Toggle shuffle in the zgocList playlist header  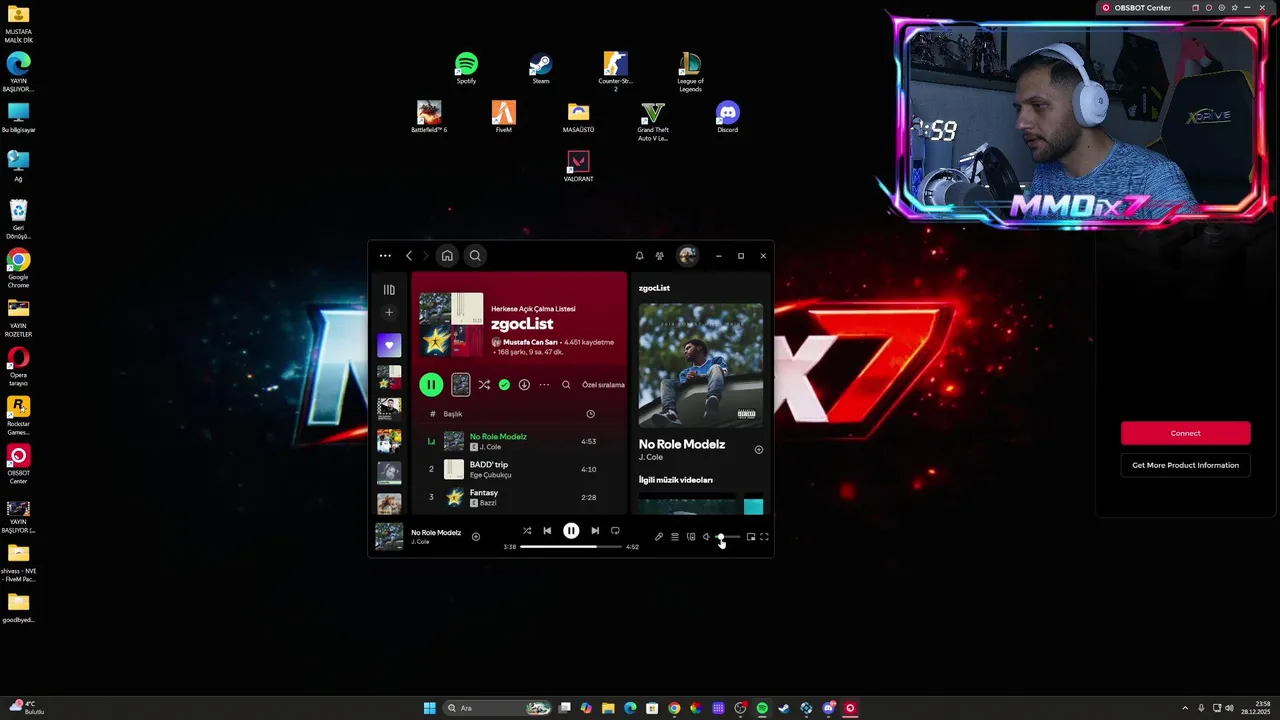click(484, 385)
